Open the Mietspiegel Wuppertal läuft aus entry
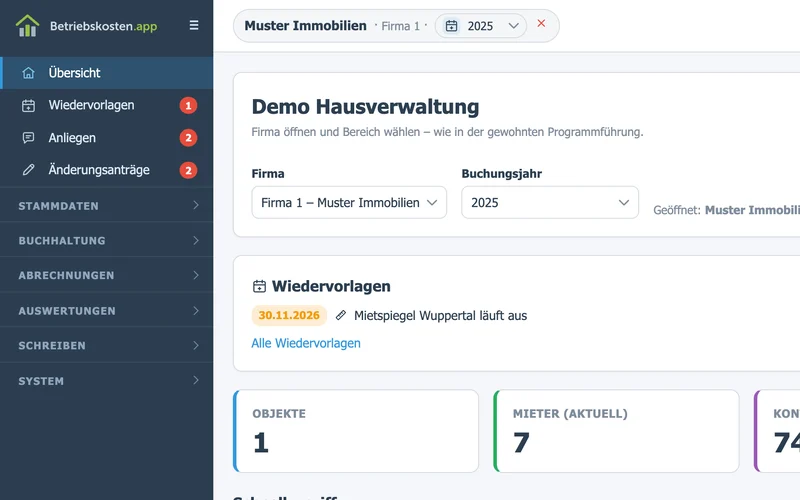 (x=440, y=316)
